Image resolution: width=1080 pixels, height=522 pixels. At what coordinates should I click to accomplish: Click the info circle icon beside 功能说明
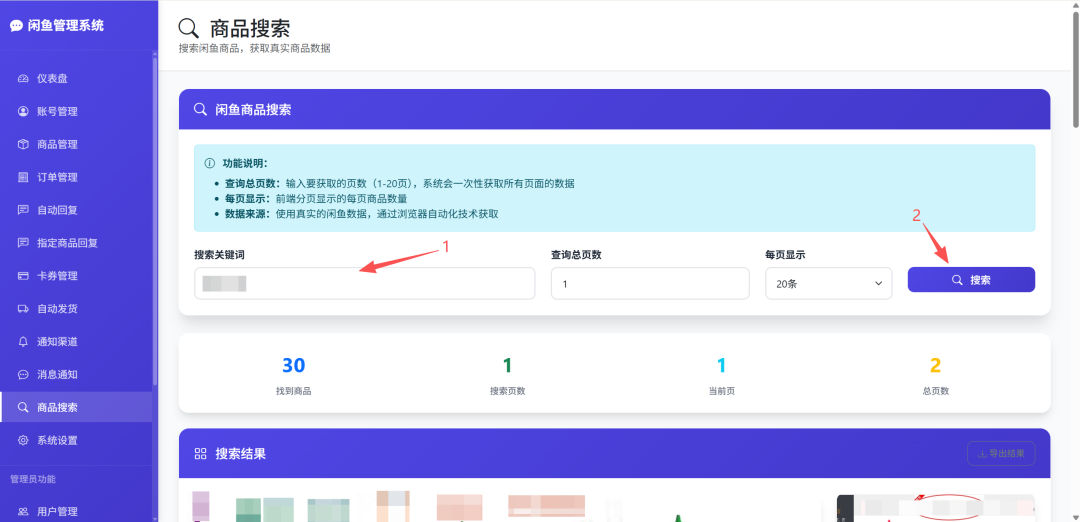coord(209,164)
